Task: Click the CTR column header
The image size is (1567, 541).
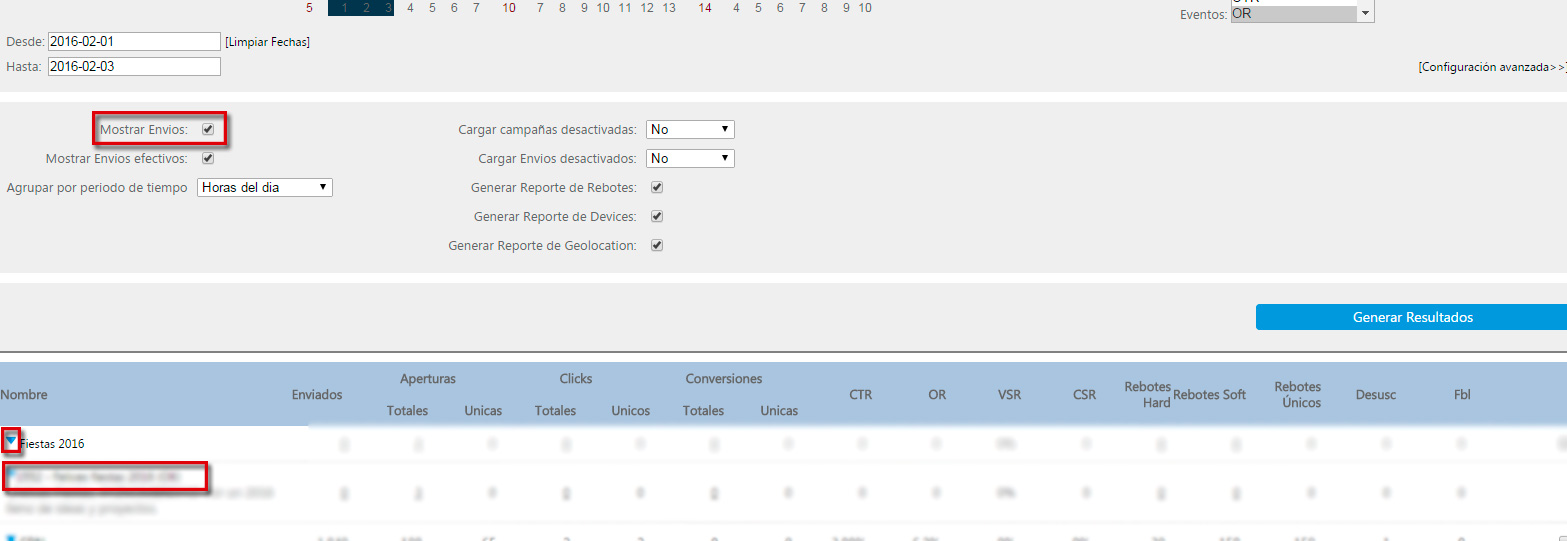Action: pos(861,395)
